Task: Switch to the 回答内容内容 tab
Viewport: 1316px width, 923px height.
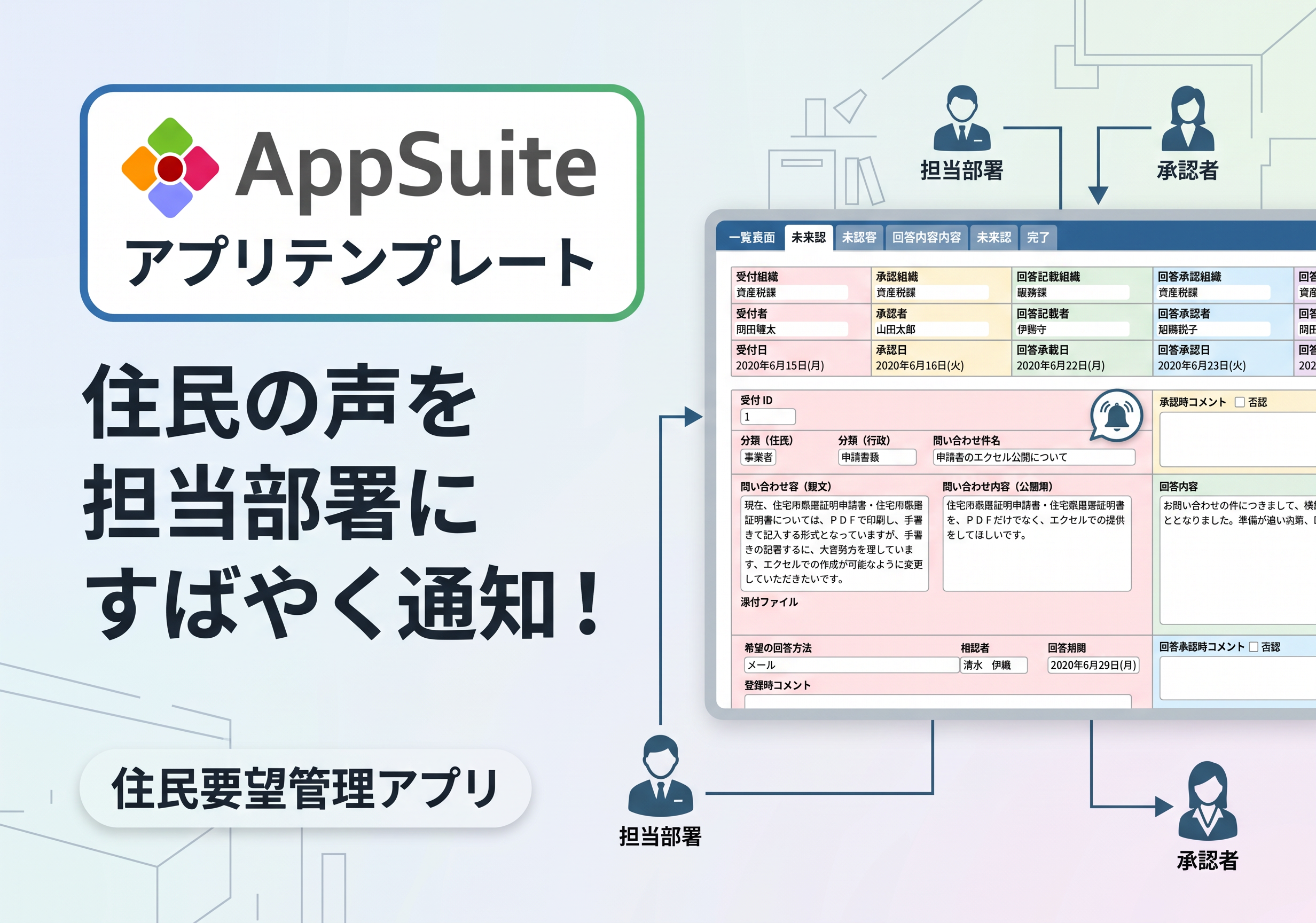Action: [x=926, y=237]
